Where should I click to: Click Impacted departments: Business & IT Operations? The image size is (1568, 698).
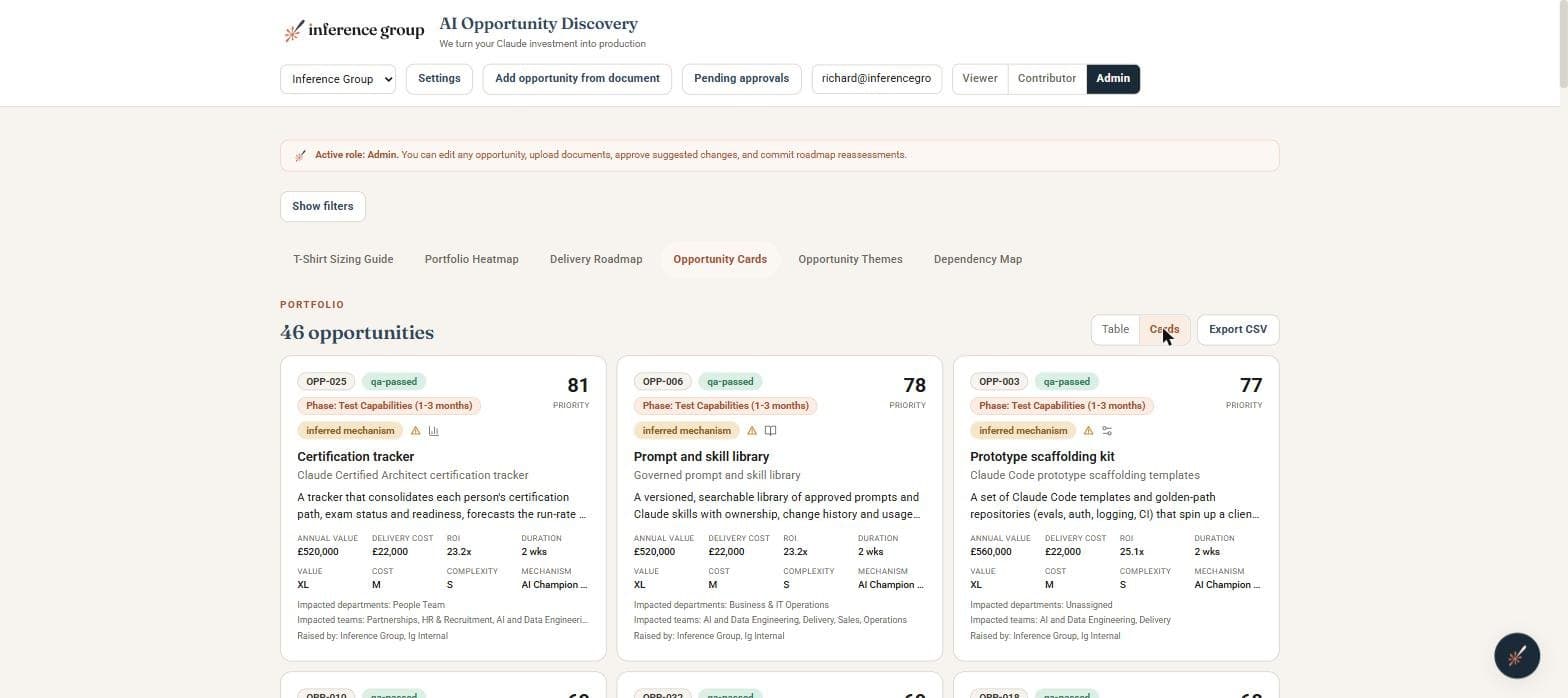(x=731, y=605)
